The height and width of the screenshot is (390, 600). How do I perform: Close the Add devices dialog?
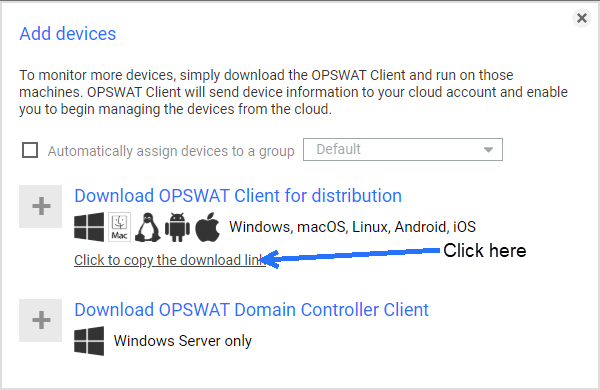582,18
